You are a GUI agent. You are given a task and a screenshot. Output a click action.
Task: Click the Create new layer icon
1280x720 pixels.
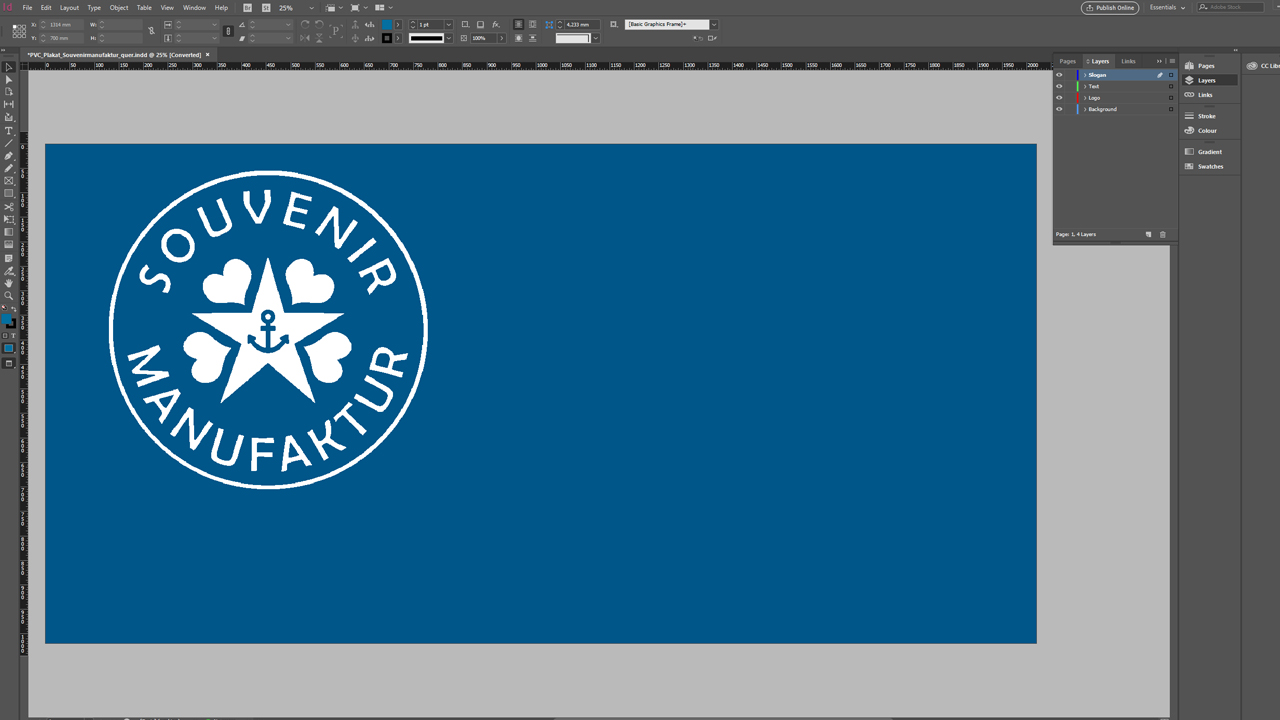pos(1148,235)
